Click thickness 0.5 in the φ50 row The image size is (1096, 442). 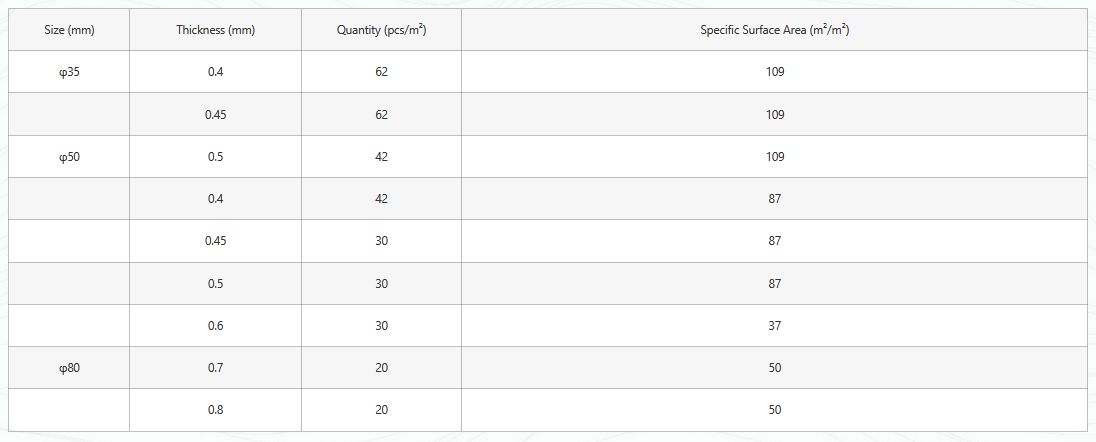(x=215, y=157)
